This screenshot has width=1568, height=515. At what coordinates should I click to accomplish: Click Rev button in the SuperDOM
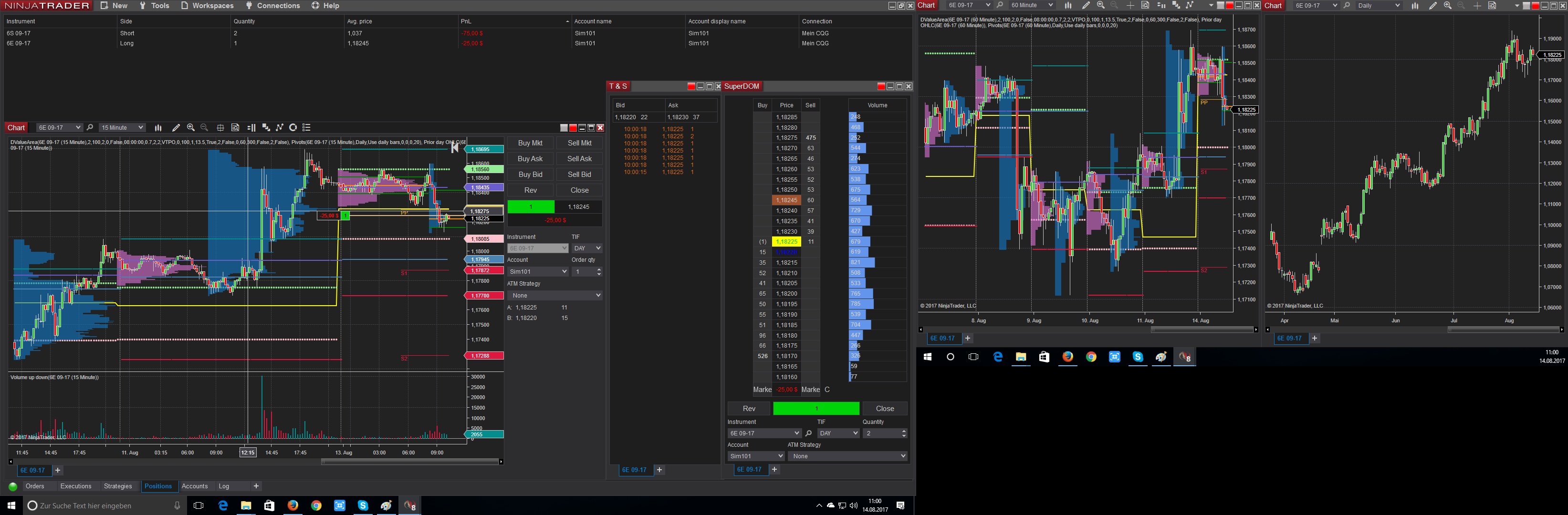click(749, 409)
